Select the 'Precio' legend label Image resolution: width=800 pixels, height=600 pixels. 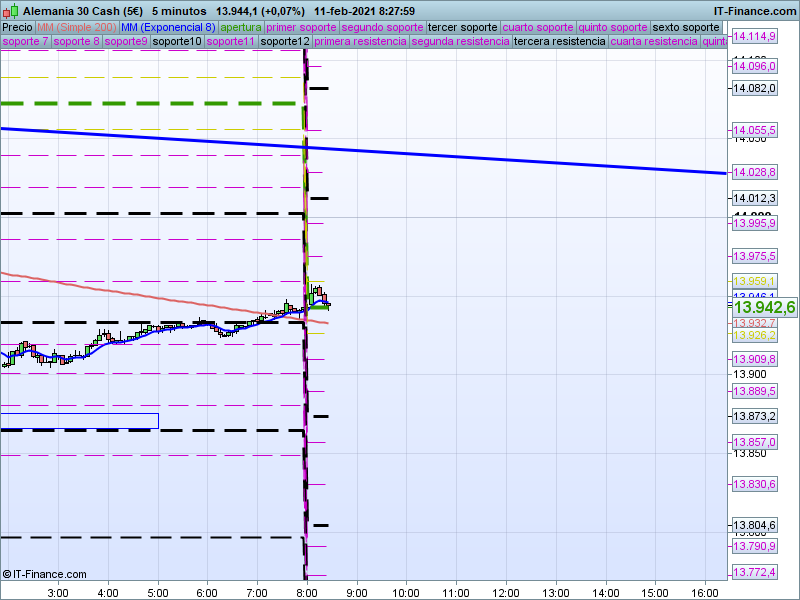coord(17,27)
